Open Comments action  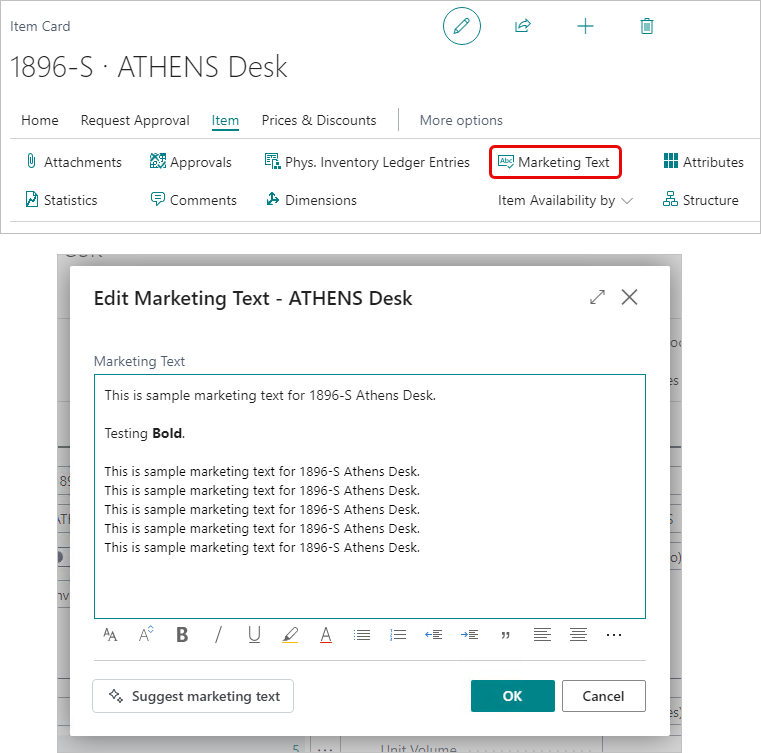[x=193, y=200]
